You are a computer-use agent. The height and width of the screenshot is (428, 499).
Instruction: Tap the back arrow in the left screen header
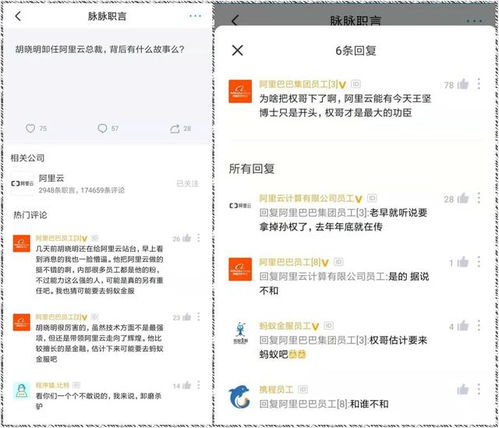tap(18, 16)
